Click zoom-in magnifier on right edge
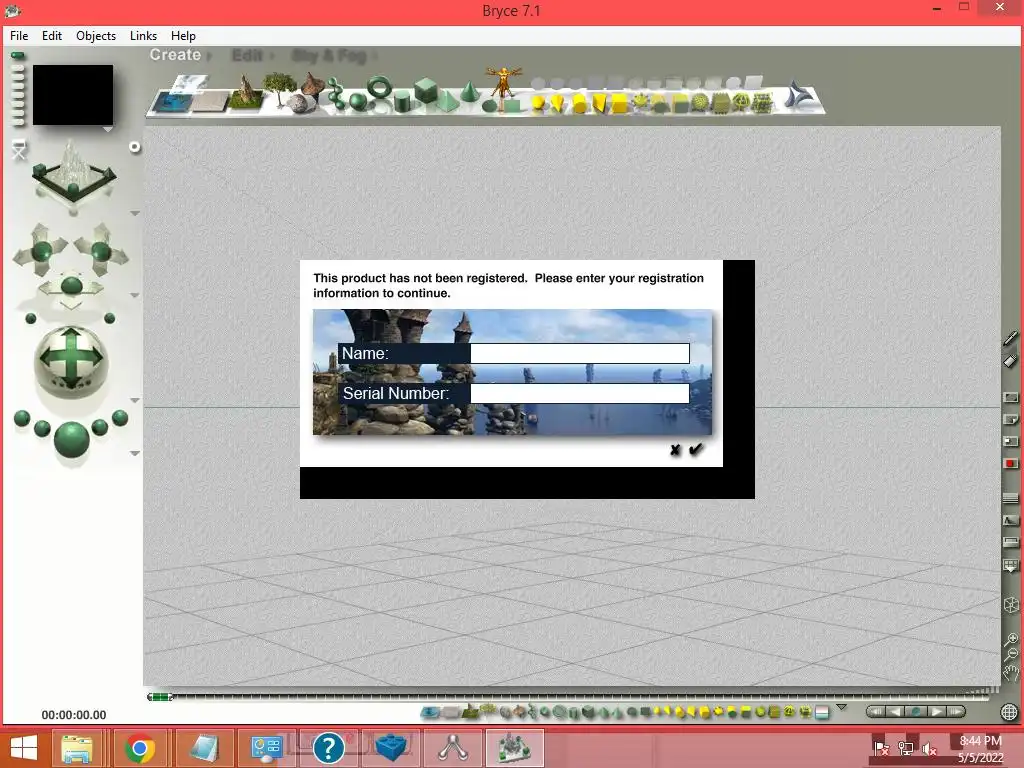The width and height of the screenshot is (1024, 768). coord(1011,640)
